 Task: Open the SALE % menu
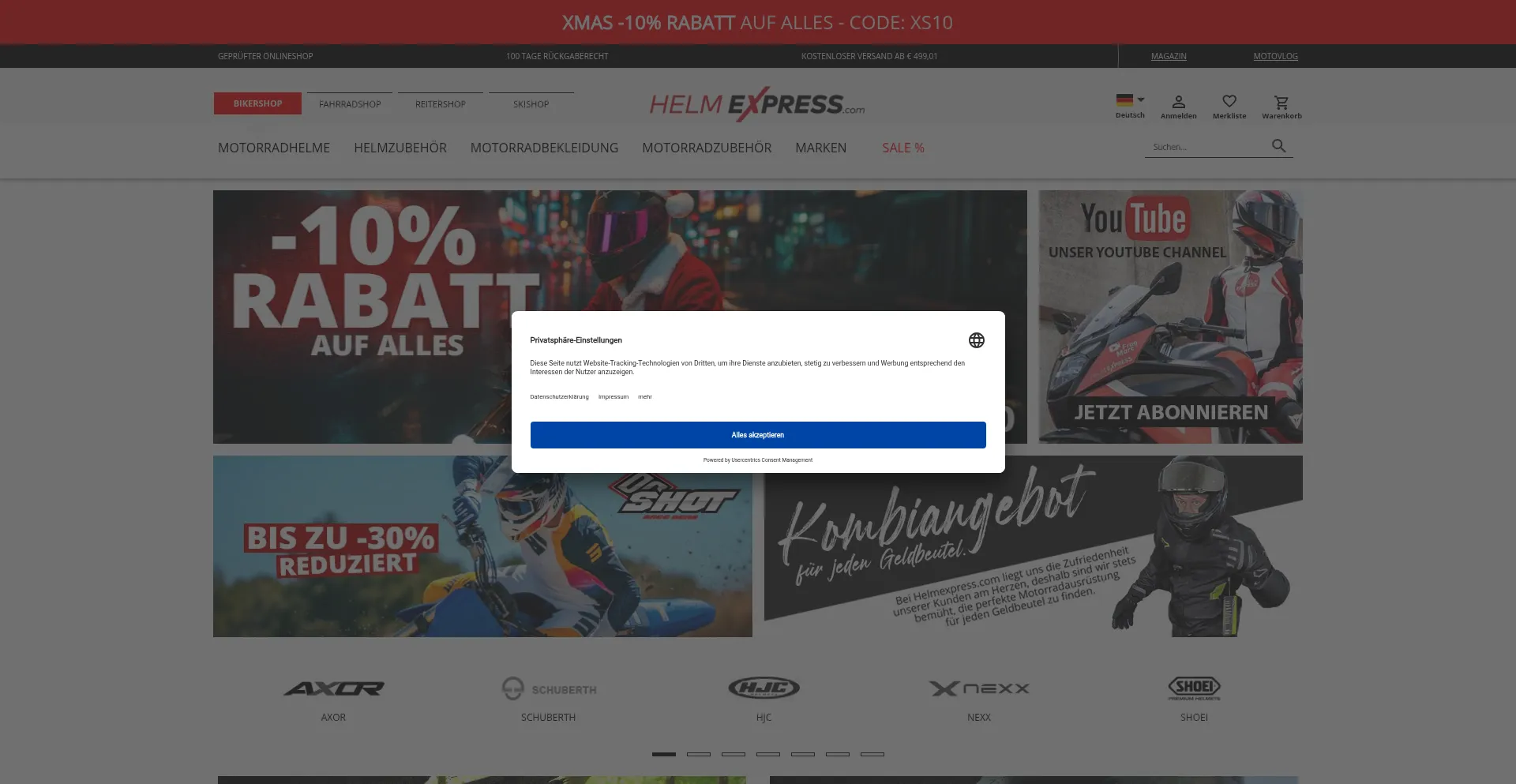pos(902,148)
